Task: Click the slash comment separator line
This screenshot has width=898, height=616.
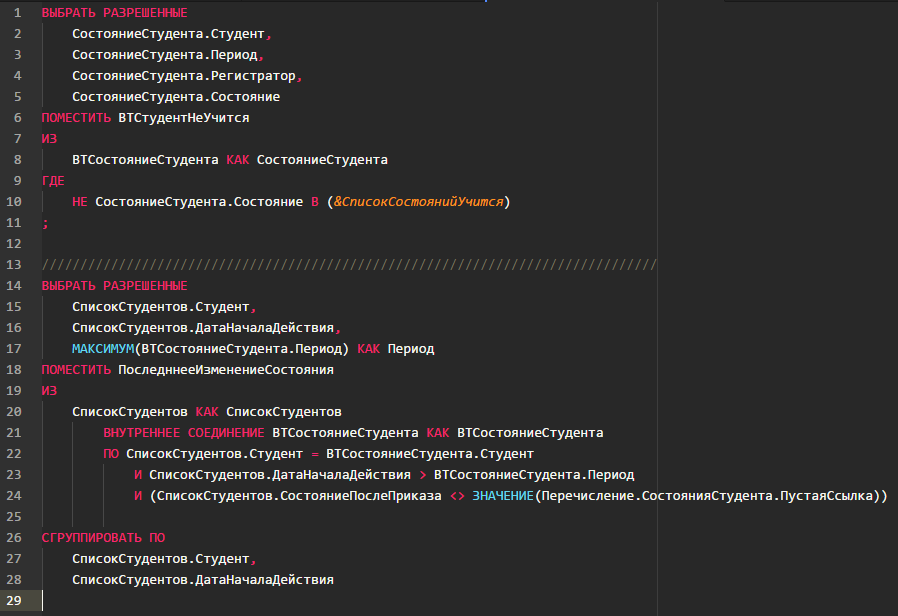Action: pyautogui.click(x=348, y=264)
